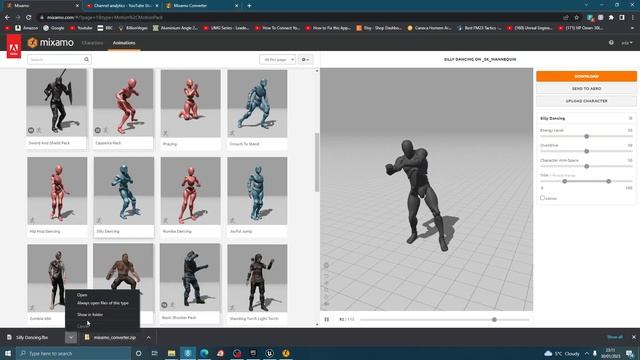Screen dimensions: 640x360
Task: Open the browser extensions puzzle icon
Action: [611, 18]
